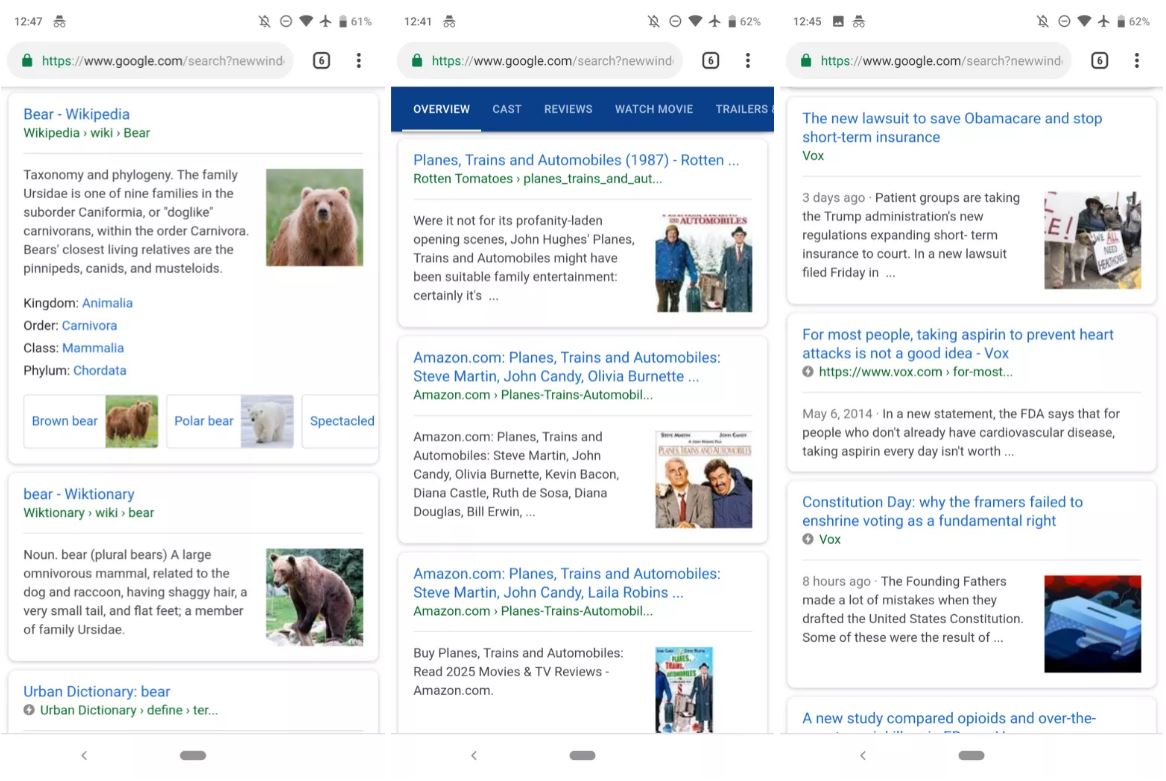This screenshot has width=1166, height=781.
Task: Click the Chordata phylum link
Action: (x=100, y=370)
